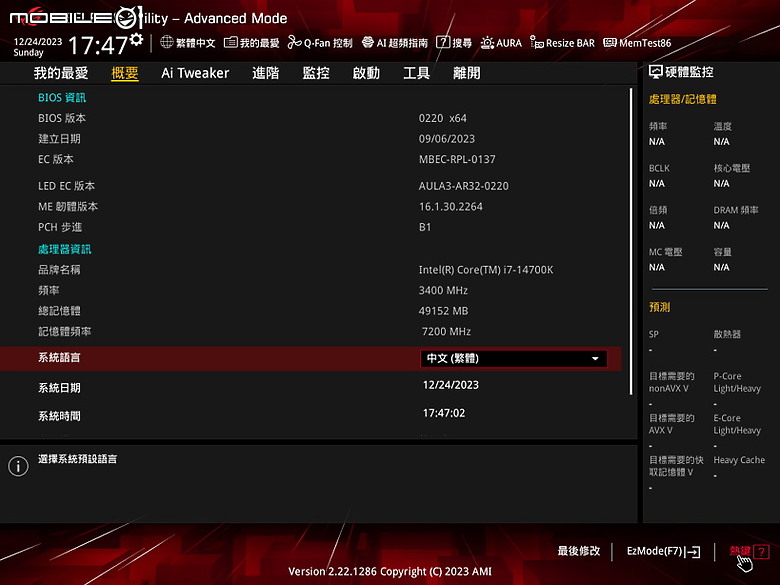Toggle the Resize BAR icon

coord(537,42)
